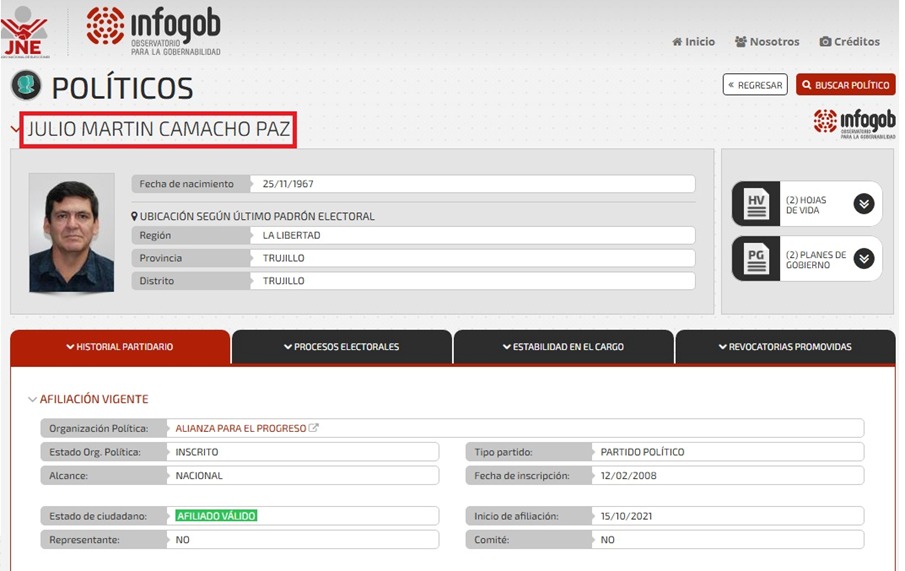This screenshot has height=571, width=905.
Task: Click the Políticos section round icon
Action: click(x=26, y=87)
